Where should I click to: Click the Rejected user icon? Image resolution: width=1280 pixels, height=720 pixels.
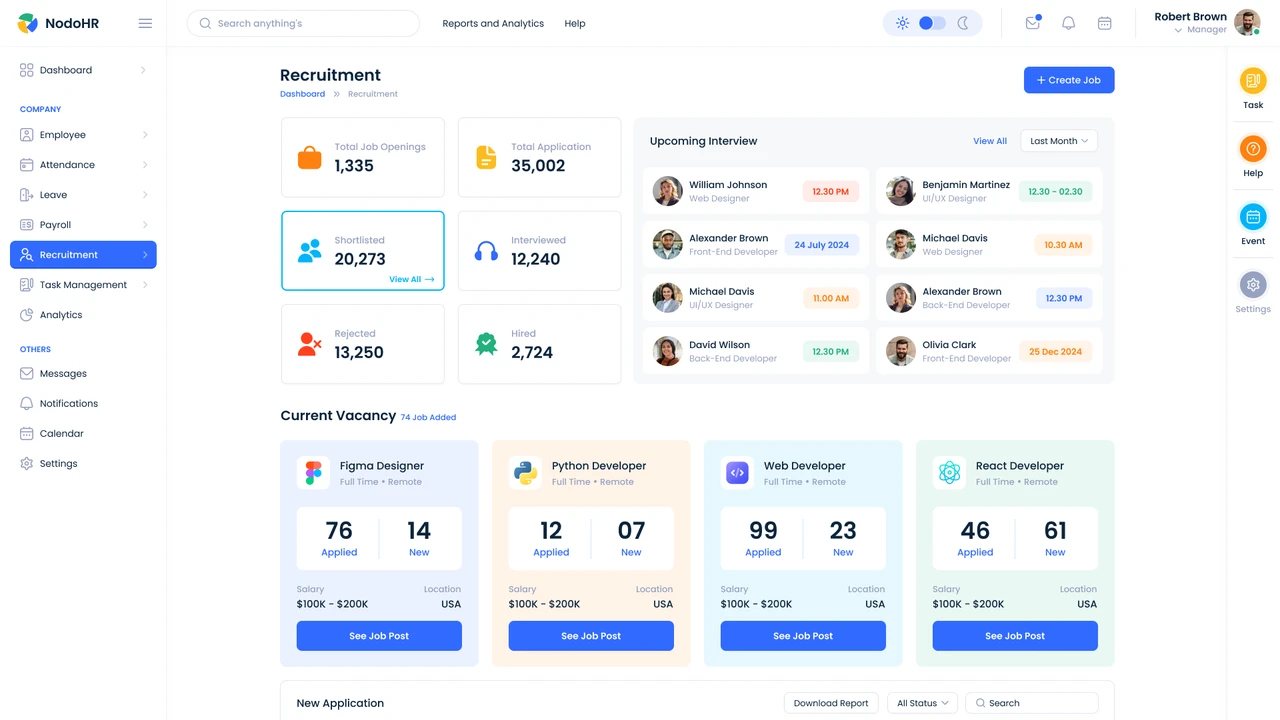[x=310, y=344]
